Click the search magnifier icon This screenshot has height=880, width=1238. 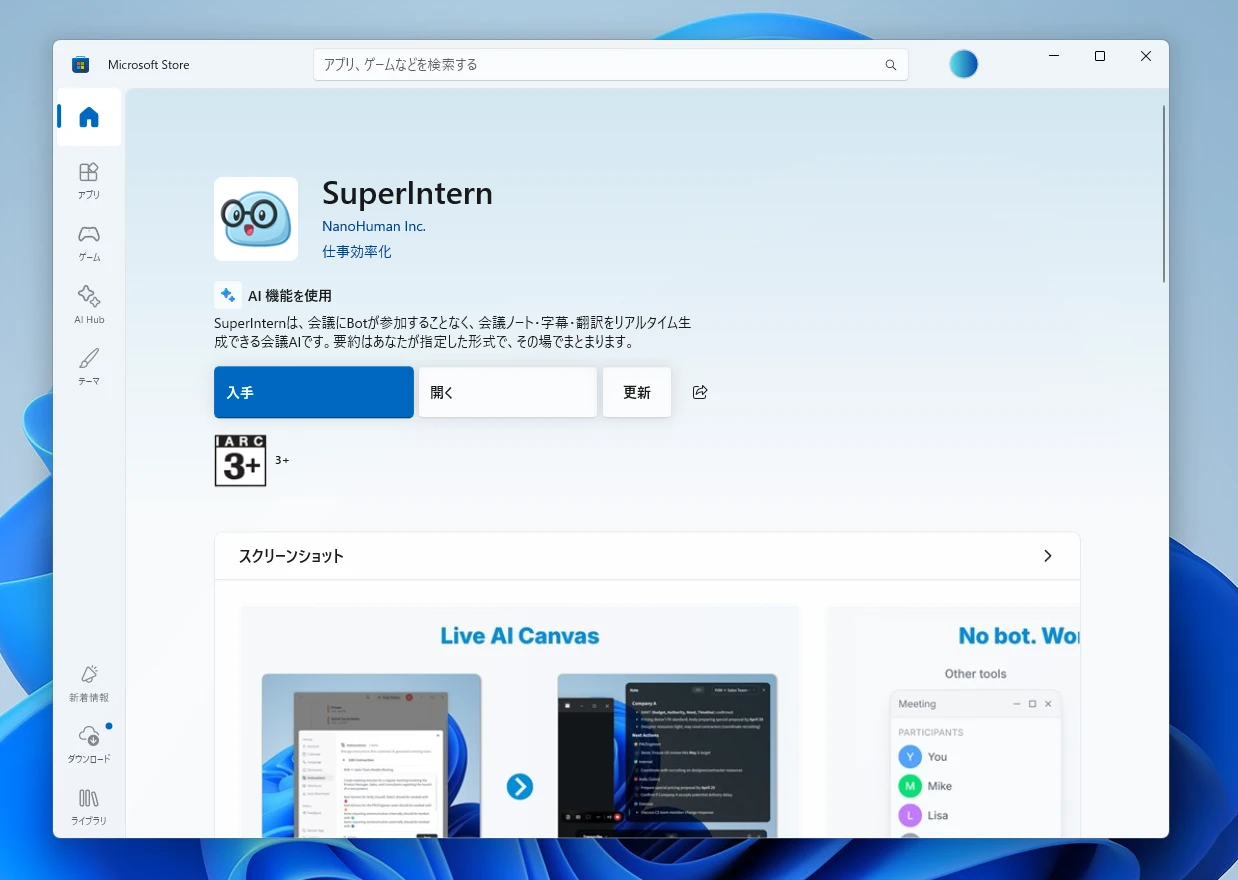[890, 65]
